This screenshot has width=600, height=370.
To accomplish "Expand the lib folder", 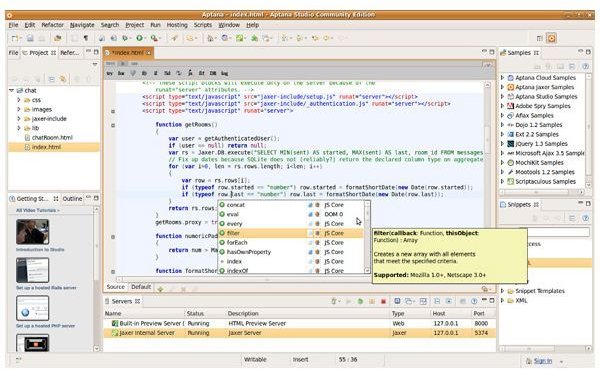I will pyautogui.click(x=18, y=128).
